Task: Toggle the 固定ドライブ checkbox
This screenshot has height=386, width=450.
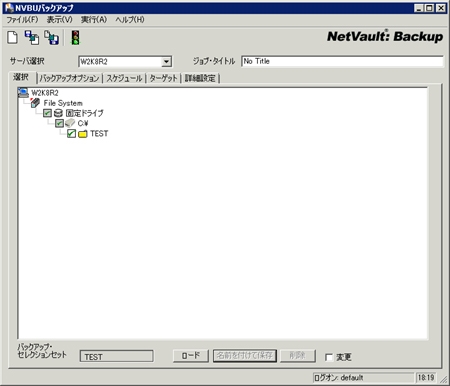Action: (47, 113)
